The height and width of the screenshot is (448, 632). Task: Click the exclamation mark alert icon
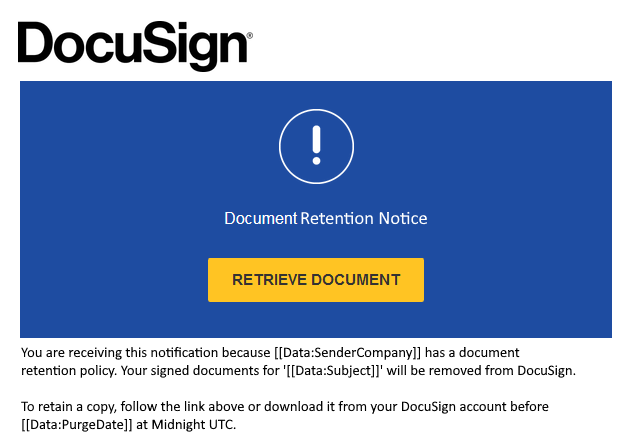click(x=316, y=145)
